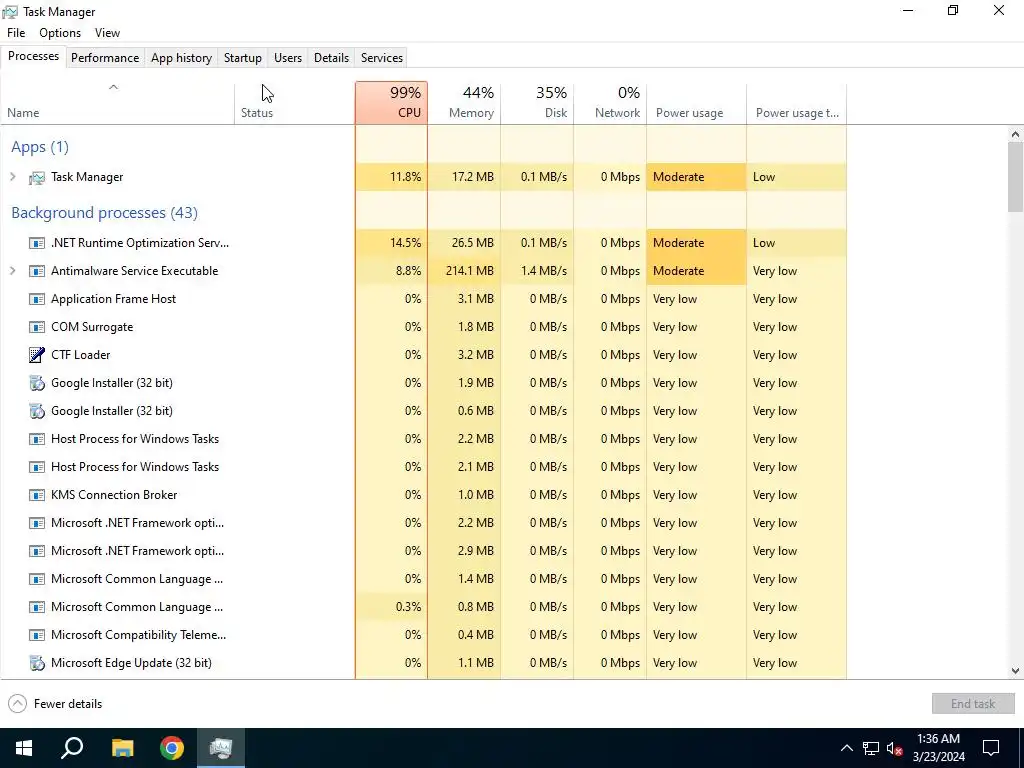Image resolution: width=1024 pixels, height=768 pixels.
Task: Switch to the Performance tab
Action: point(105,57)
